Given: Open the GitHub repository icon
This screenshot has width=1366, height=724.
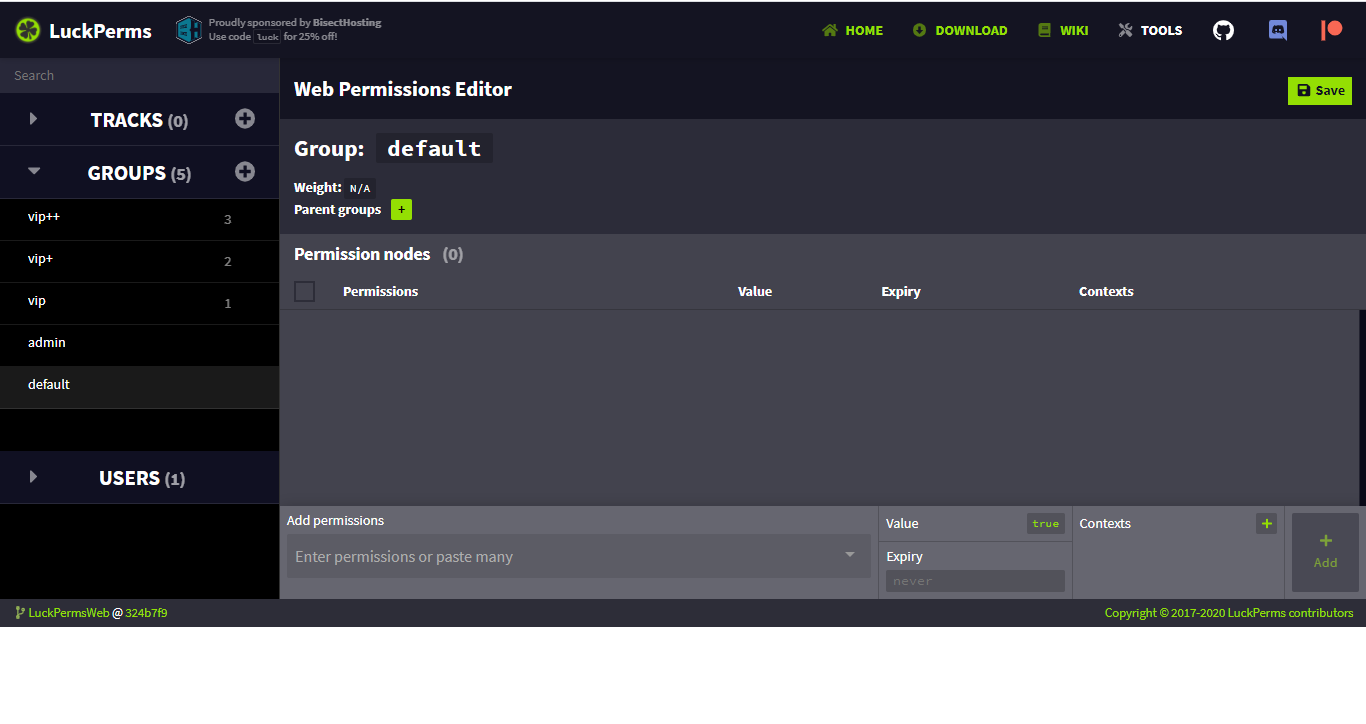Looking at the screenshot, I should (1224, 30).
